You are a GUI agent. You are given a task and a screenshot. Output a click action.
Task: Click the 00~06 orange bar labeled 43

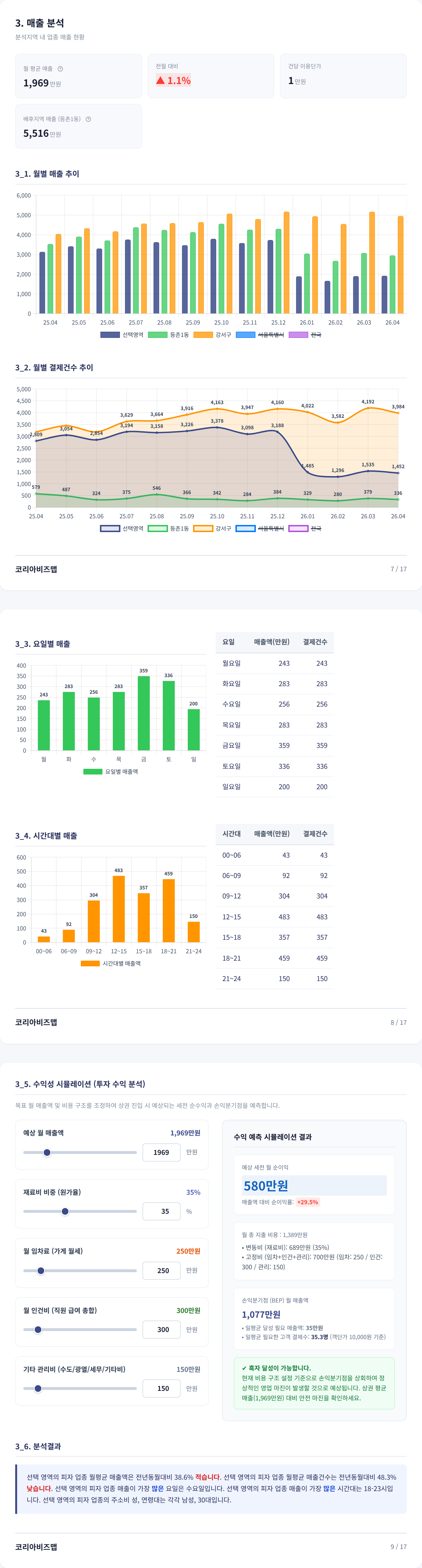pyautogui.click(x=44, y=939)
